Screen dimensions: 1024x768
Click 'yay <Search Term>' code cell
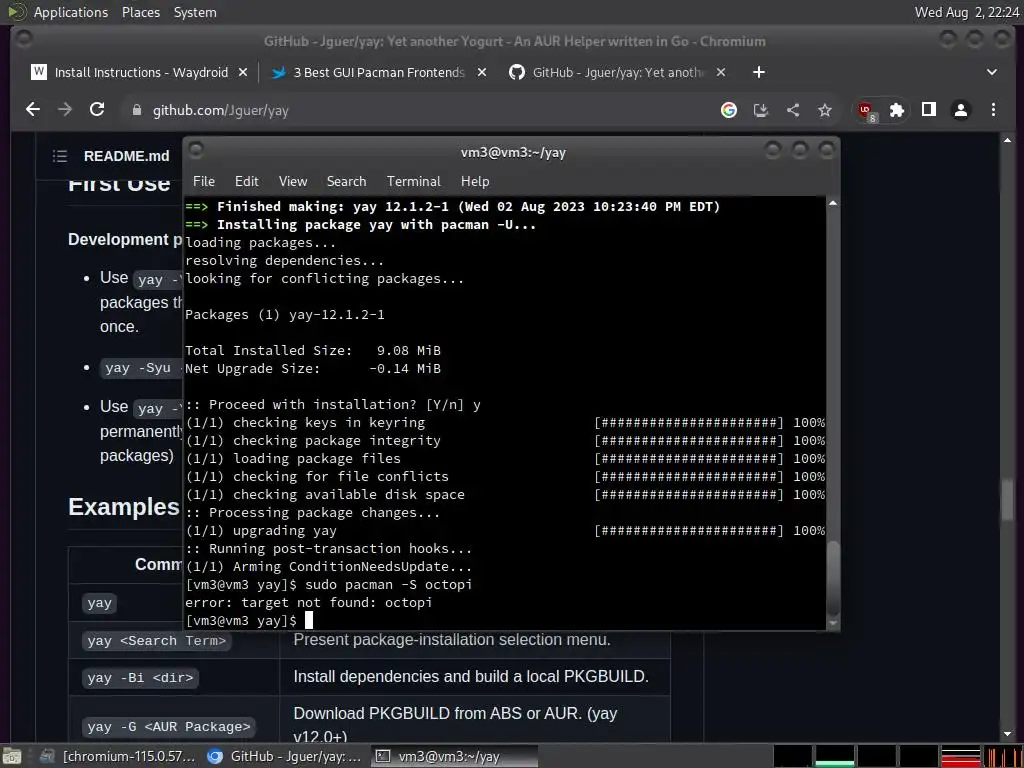(156, 641)
